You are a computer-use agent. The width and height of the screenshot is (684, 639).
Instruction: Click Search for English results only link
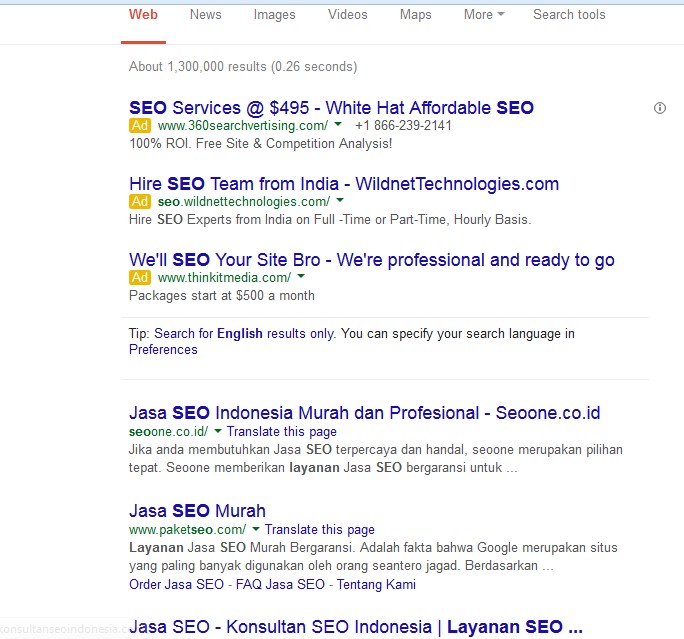(245, 334)
